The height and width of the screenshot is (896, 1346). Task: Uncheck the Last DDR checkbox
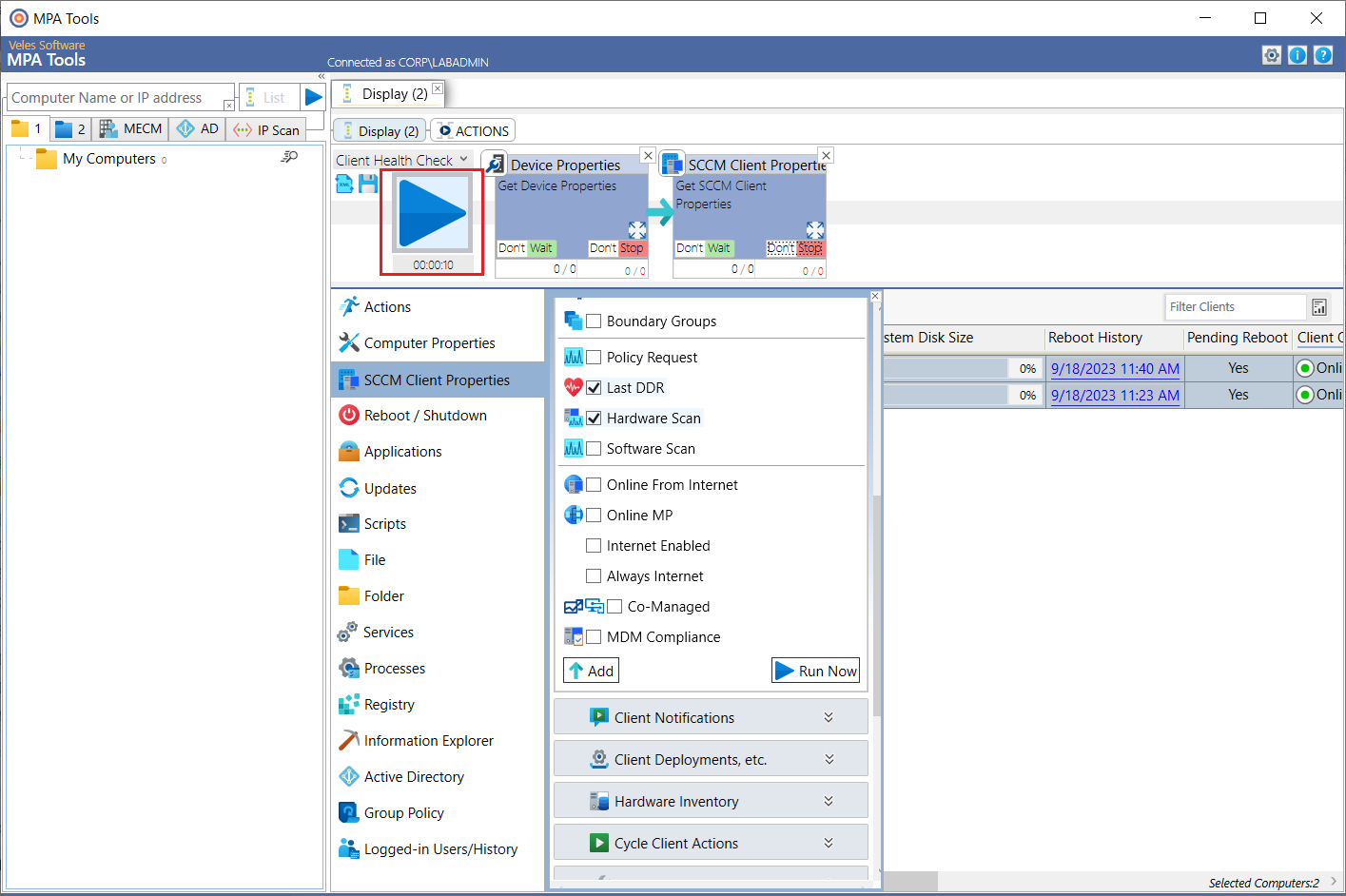pyautogui.click(x=594, y=388)
